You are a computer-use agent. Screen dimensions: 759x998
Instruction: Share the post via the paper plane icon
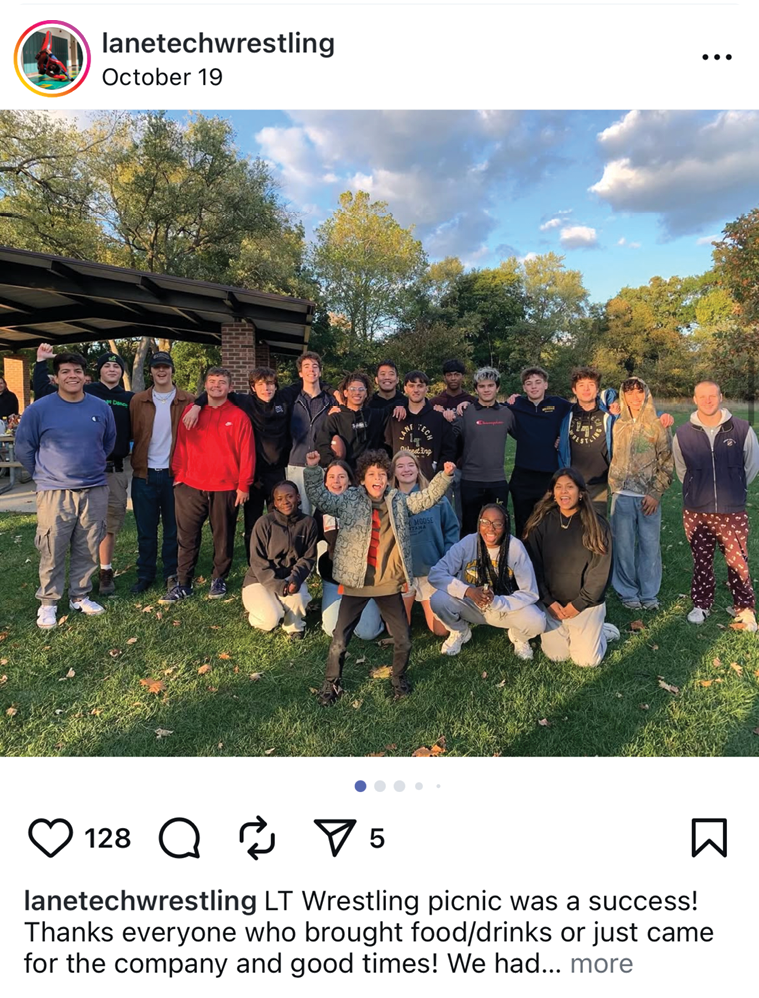(x=335, y=838)
